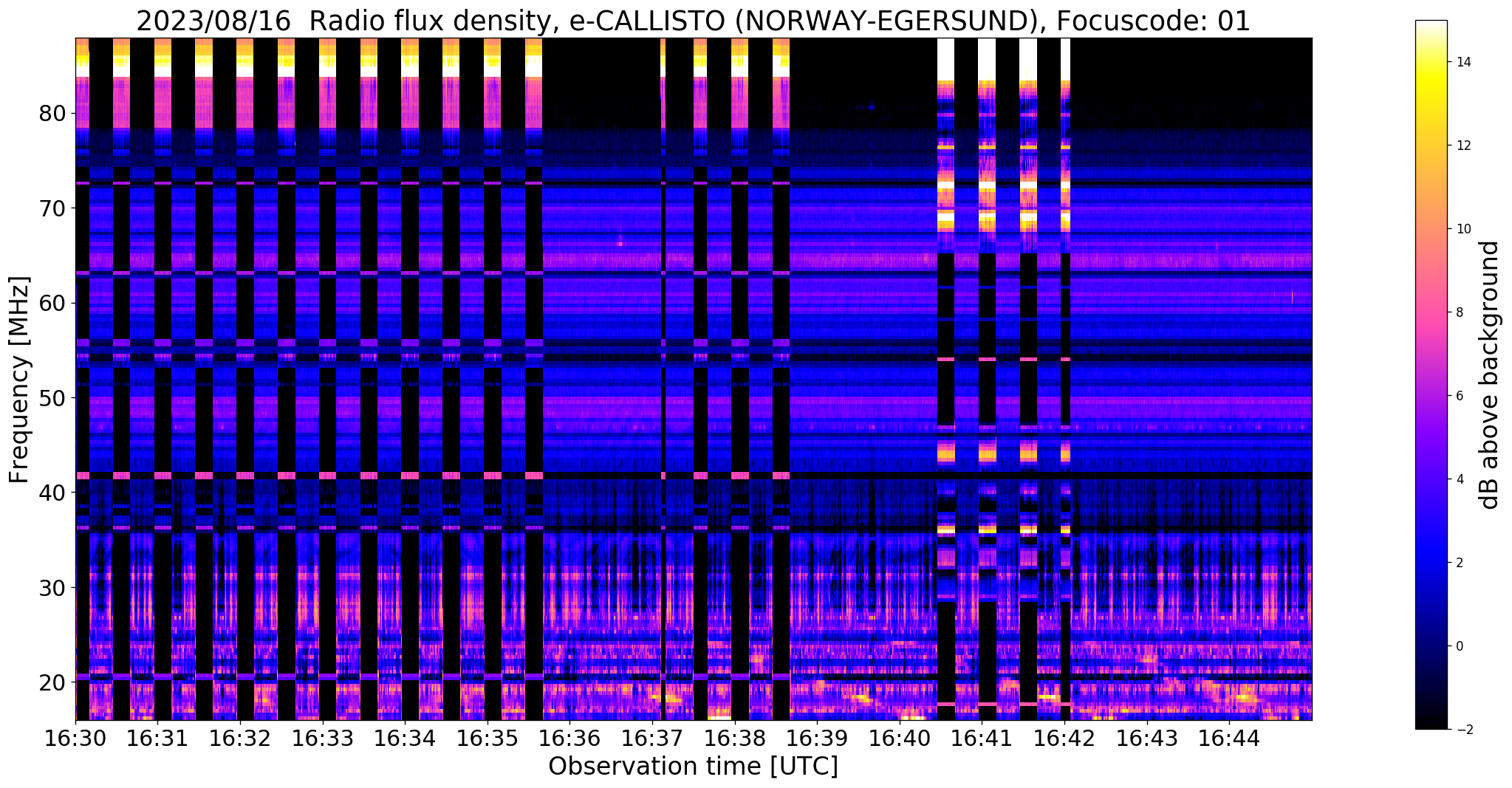Click the 16:37 time tick label

(652, 738)
